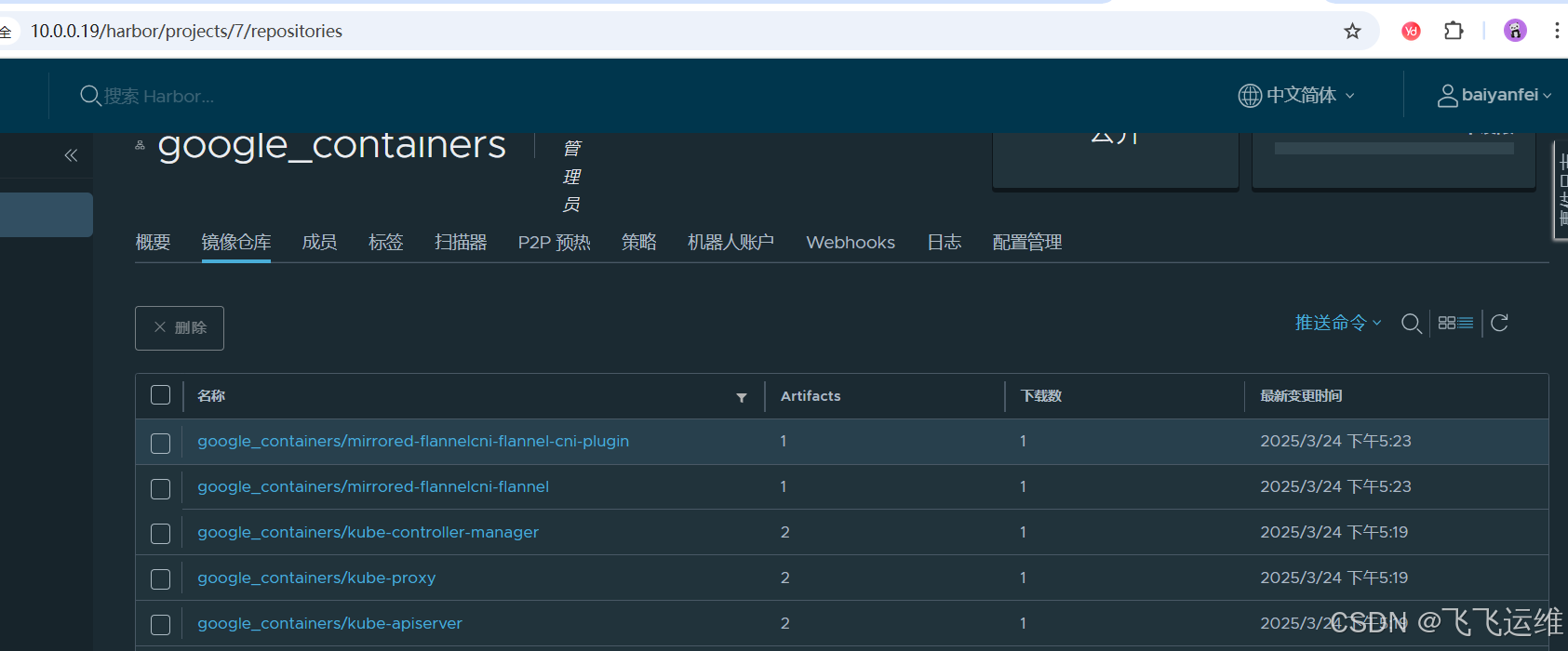Click the globe language icon
This screenshot has height=651, width=1568.
pos(1250,96)
